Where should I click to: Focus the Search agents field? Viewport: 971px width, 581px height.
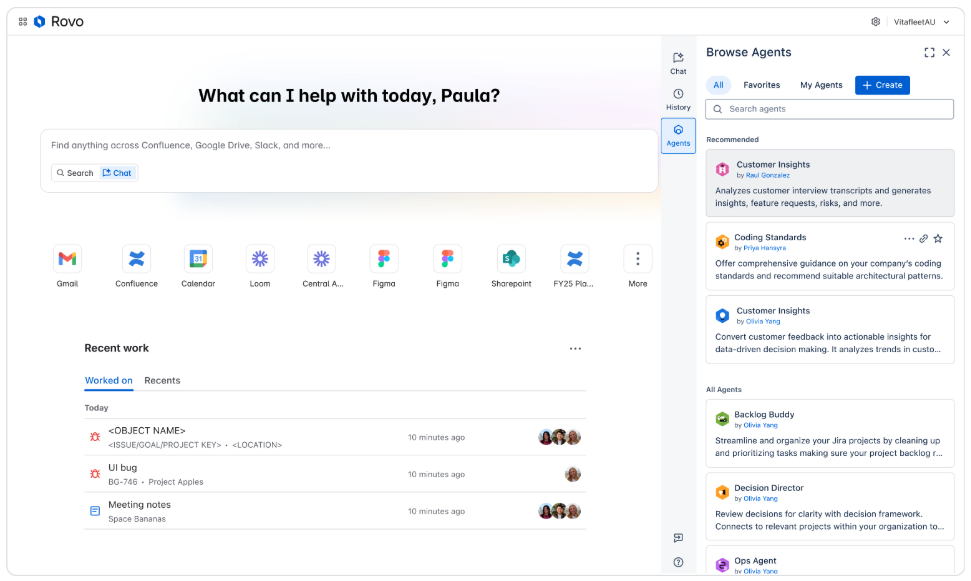[829, 109]
